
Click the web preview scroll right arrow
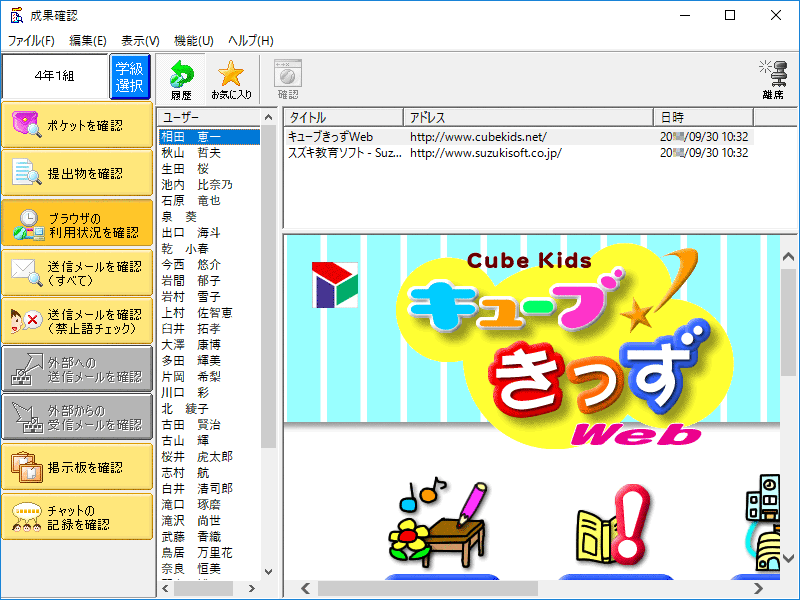click(x=758, y=588)
